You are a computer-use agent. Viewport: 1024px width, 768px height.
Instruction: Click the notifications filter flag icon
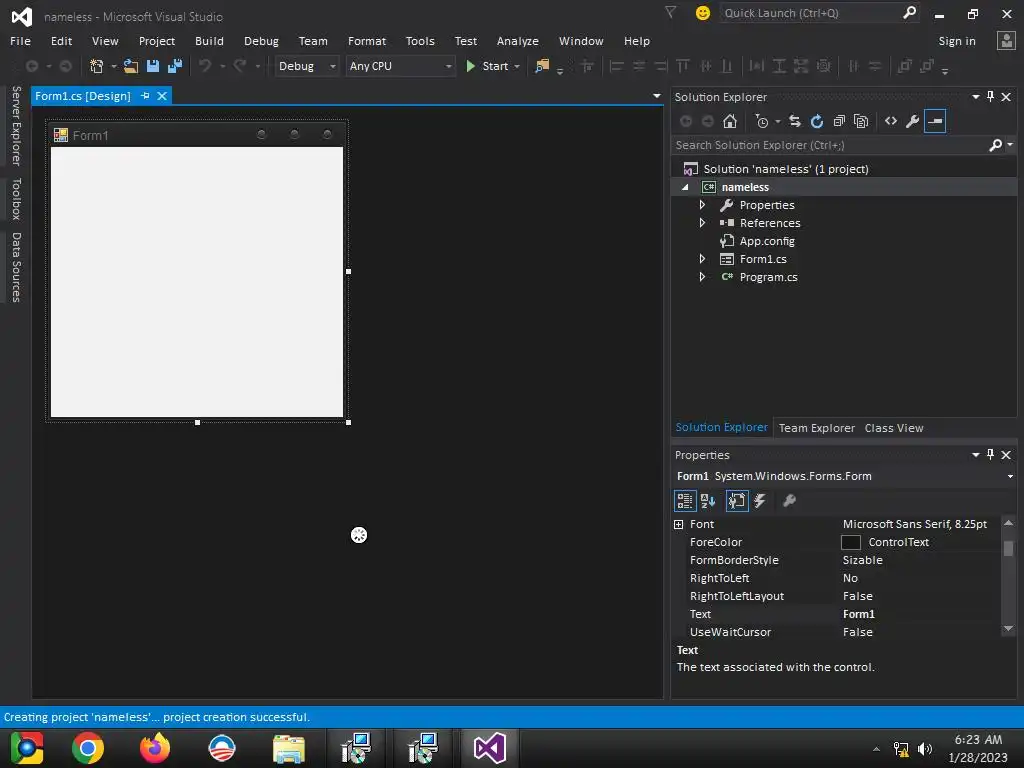[670, 12]
